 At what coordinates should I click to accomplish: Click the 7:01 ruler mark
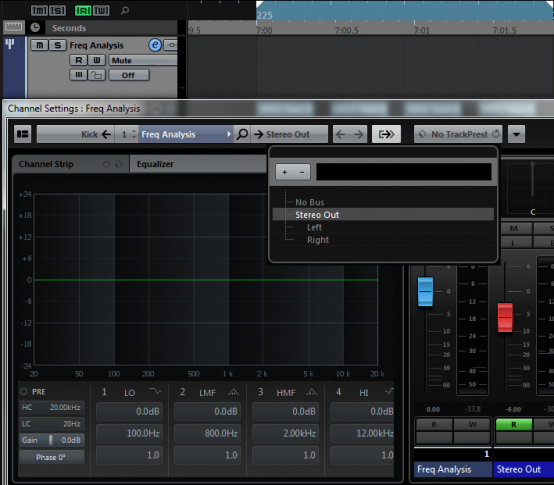[422, 30]
